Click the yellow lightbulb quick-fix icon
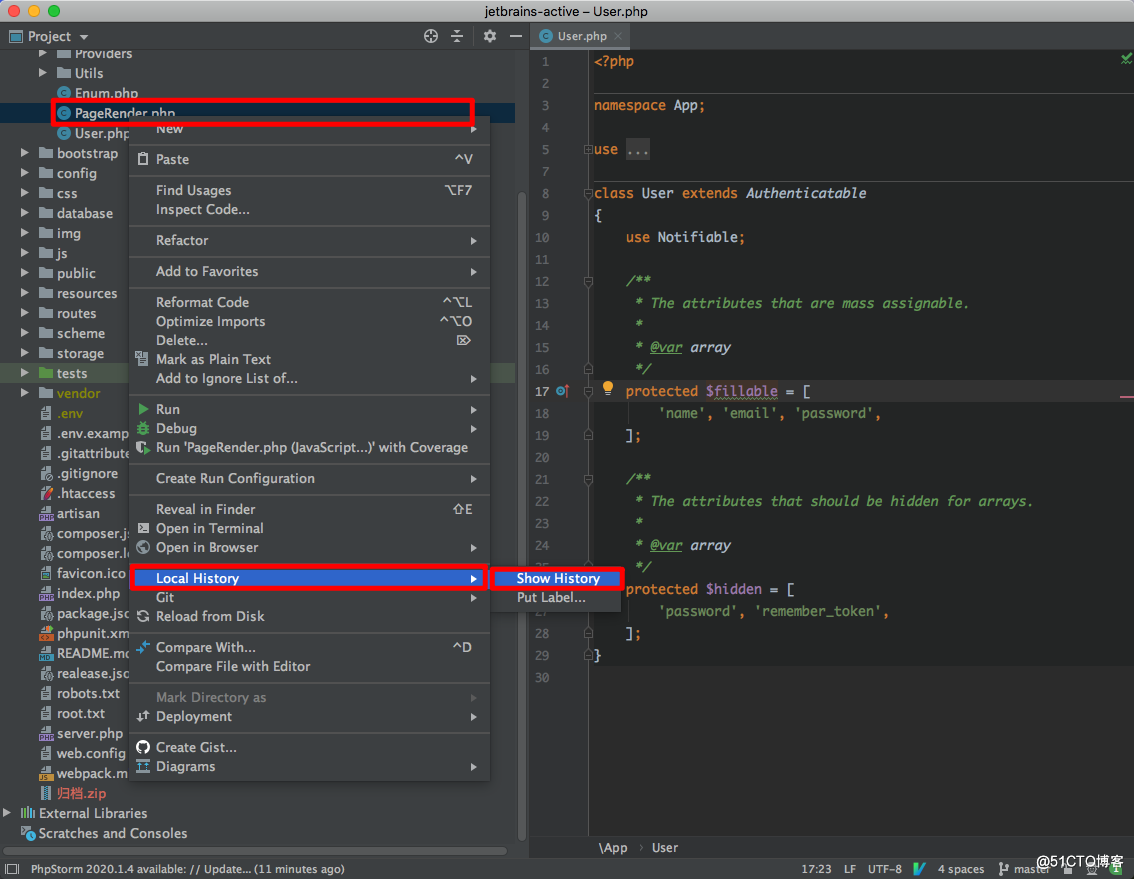Screen dimensions: 1134x879 608,388
